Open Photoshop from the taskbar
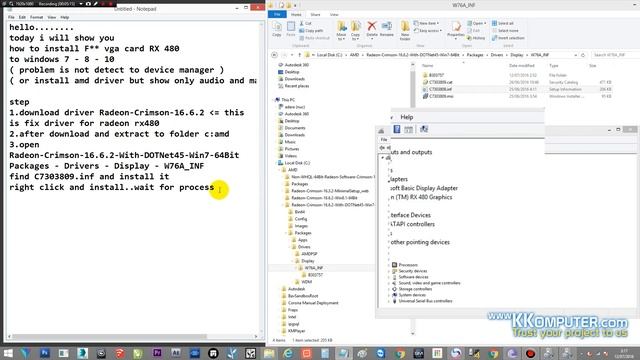Screen dimensions: 640x360 [x=44, y=353]
